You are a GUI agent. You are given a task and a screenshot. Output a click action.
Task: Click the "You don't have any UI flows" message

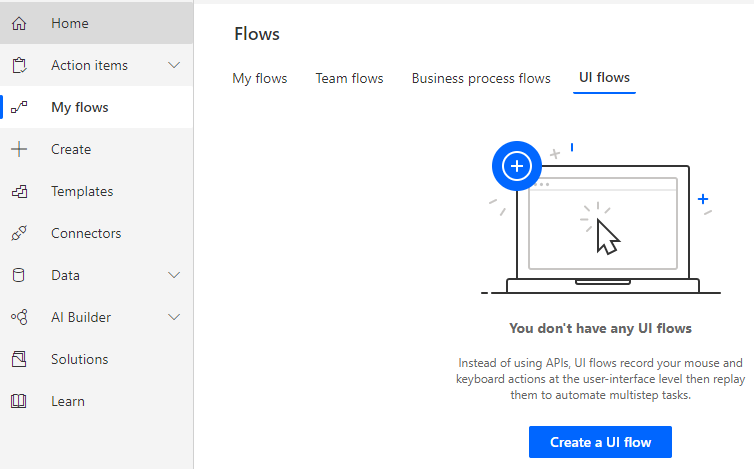point(600,328)
